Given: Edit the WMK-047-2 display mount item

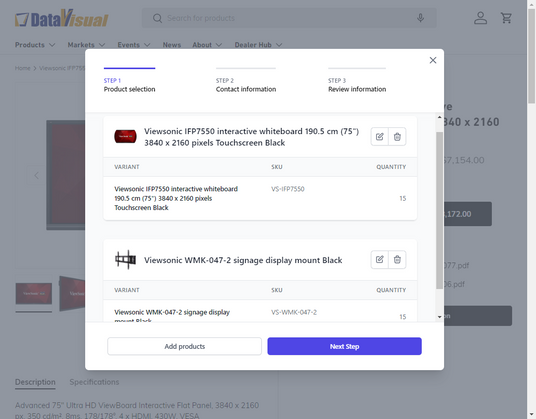Looking at the screenshot, I should (x=379, y=259).
